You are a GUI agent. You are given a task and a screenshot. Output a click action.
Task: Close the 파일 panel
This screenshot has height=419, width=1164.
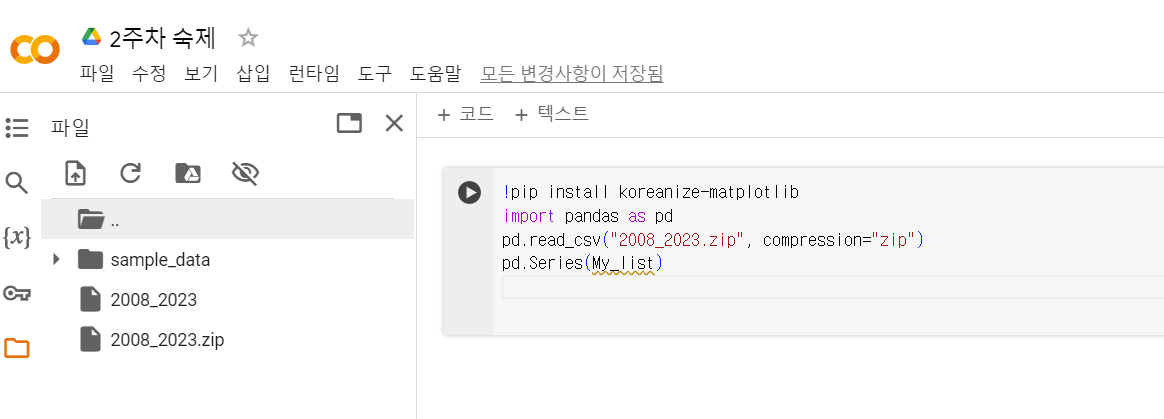394,123
